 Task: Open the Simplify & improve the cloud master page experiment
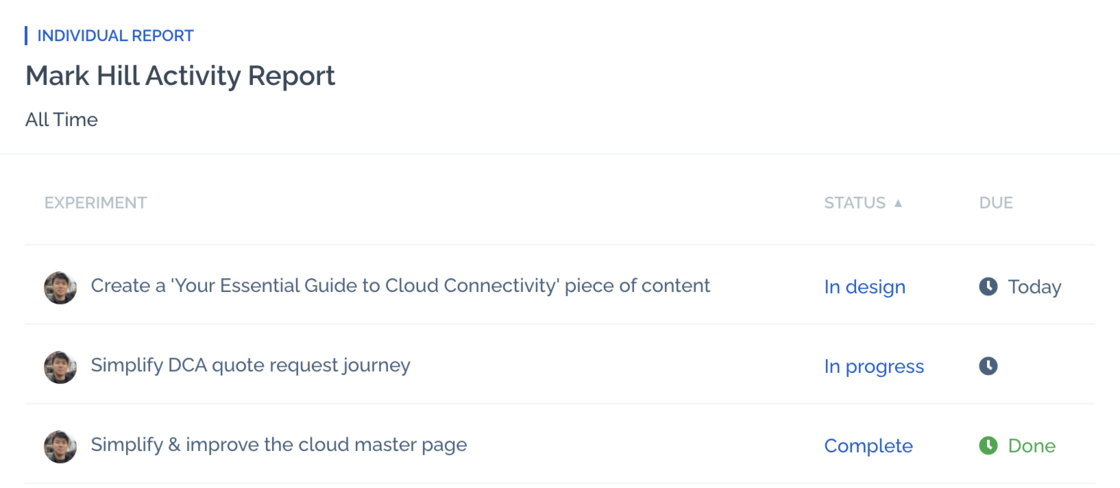pyautogui.click(x=279, y=444)
